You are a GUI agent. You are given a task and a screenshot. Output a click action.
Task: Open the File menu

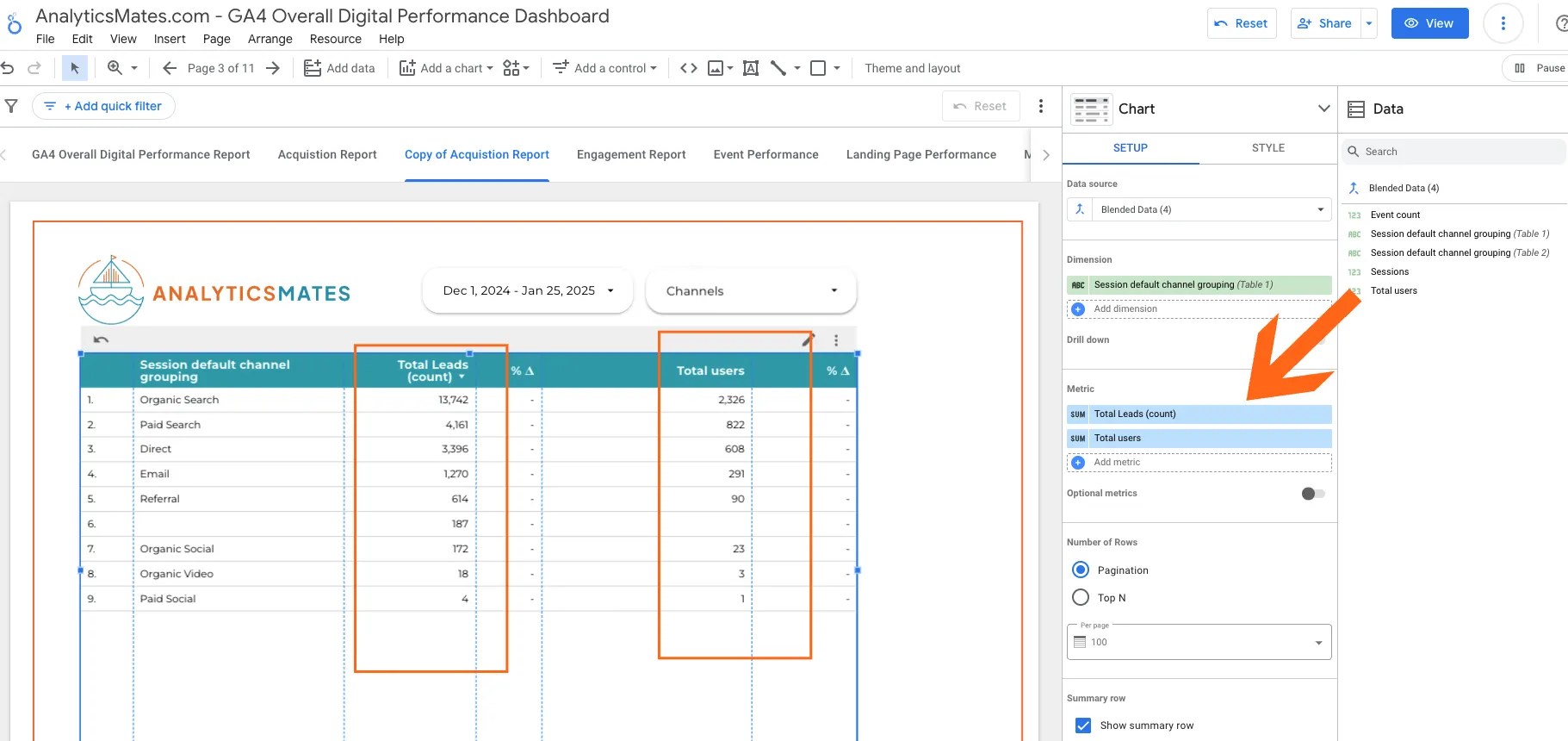[x=46, y=39]
